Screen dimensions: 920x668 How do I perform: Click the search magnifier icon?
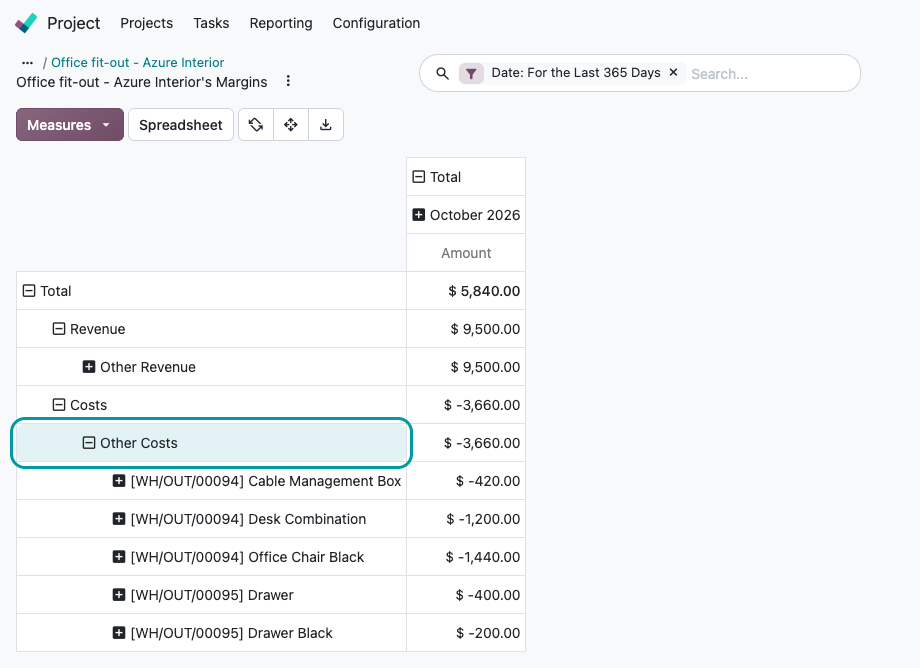(x=442, y=73)
